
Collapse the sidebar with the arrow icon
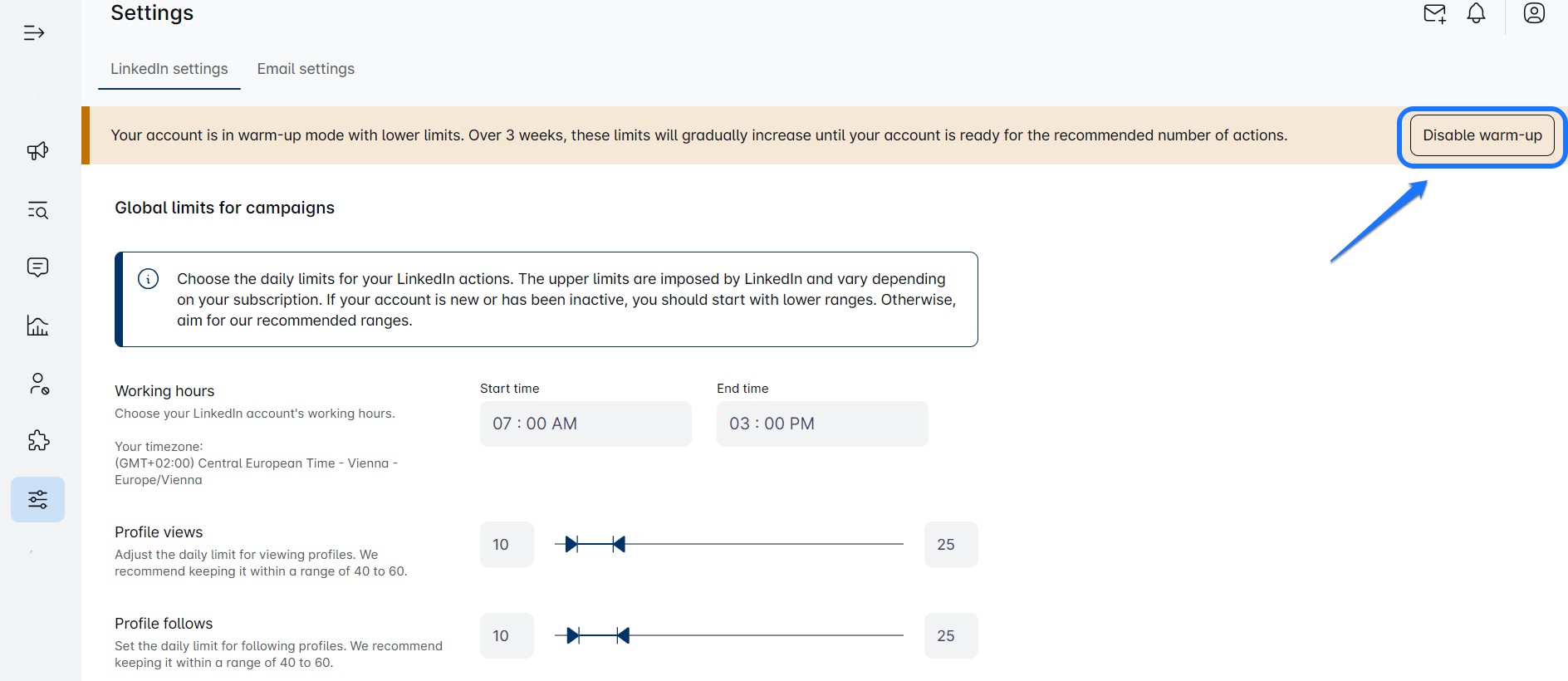(x=33, y=33)
